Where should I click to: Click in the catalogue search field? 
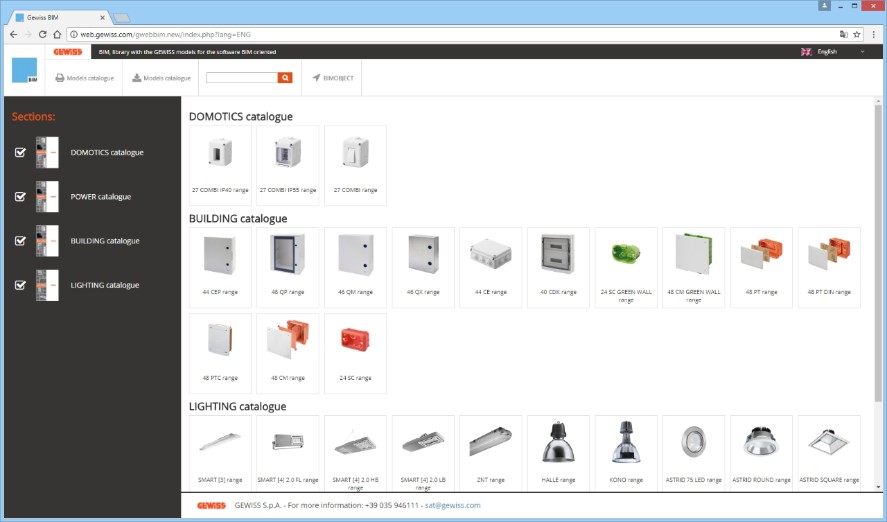(242, 77)
